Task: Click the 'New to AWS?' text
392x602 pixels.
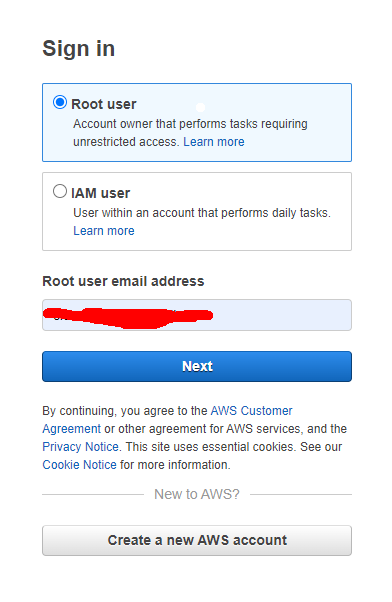Action: [197, 494]
